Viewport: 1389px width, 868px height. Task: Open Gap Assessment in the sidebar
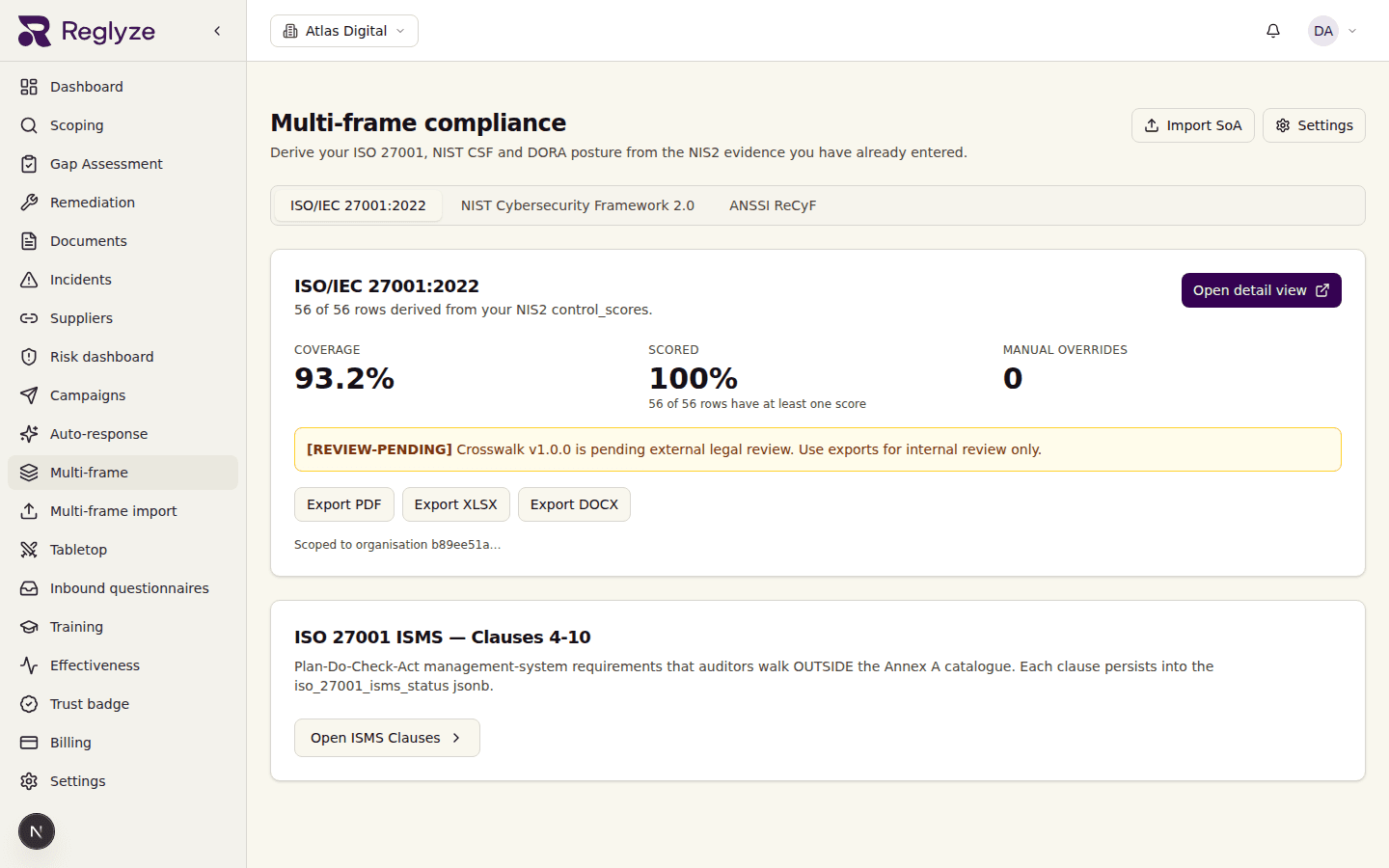123,164
